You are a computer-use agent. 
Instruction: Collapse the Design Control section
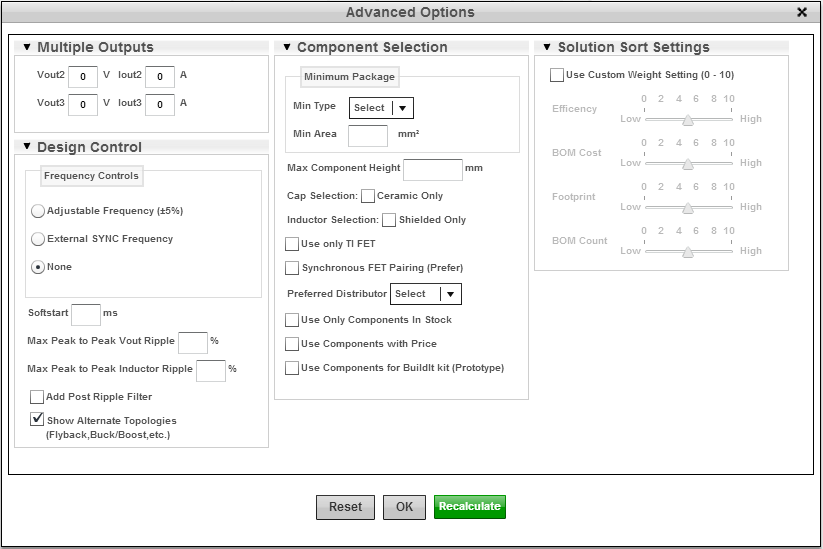pyautogui.click(x=27, y=148)
